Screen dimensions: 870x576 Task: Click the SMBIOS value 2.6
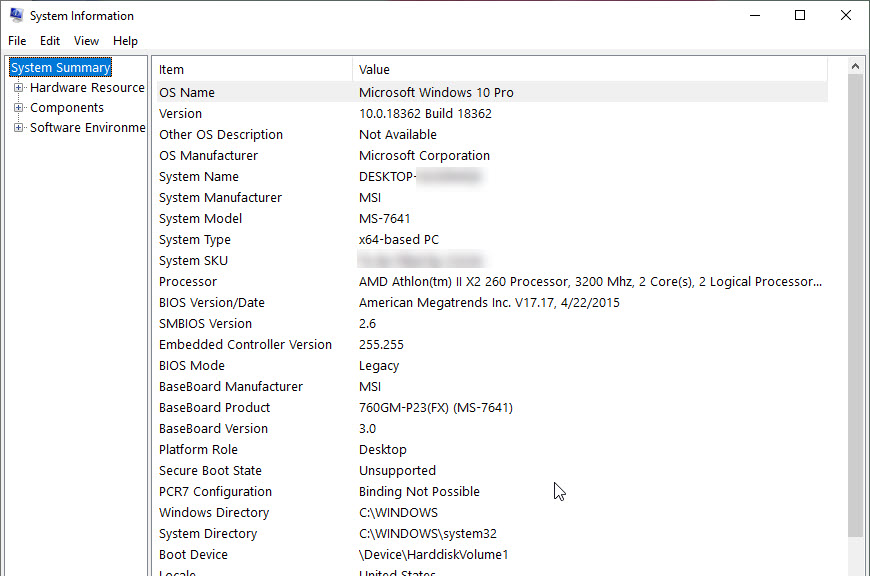point(367,324)
